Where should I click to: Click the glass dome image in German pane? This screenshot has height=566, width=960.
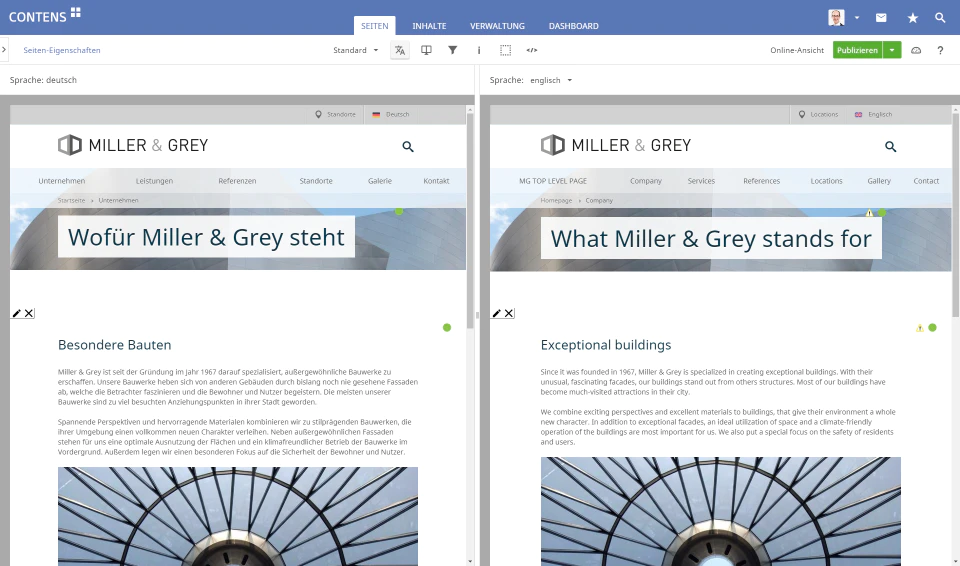[238, 516]
